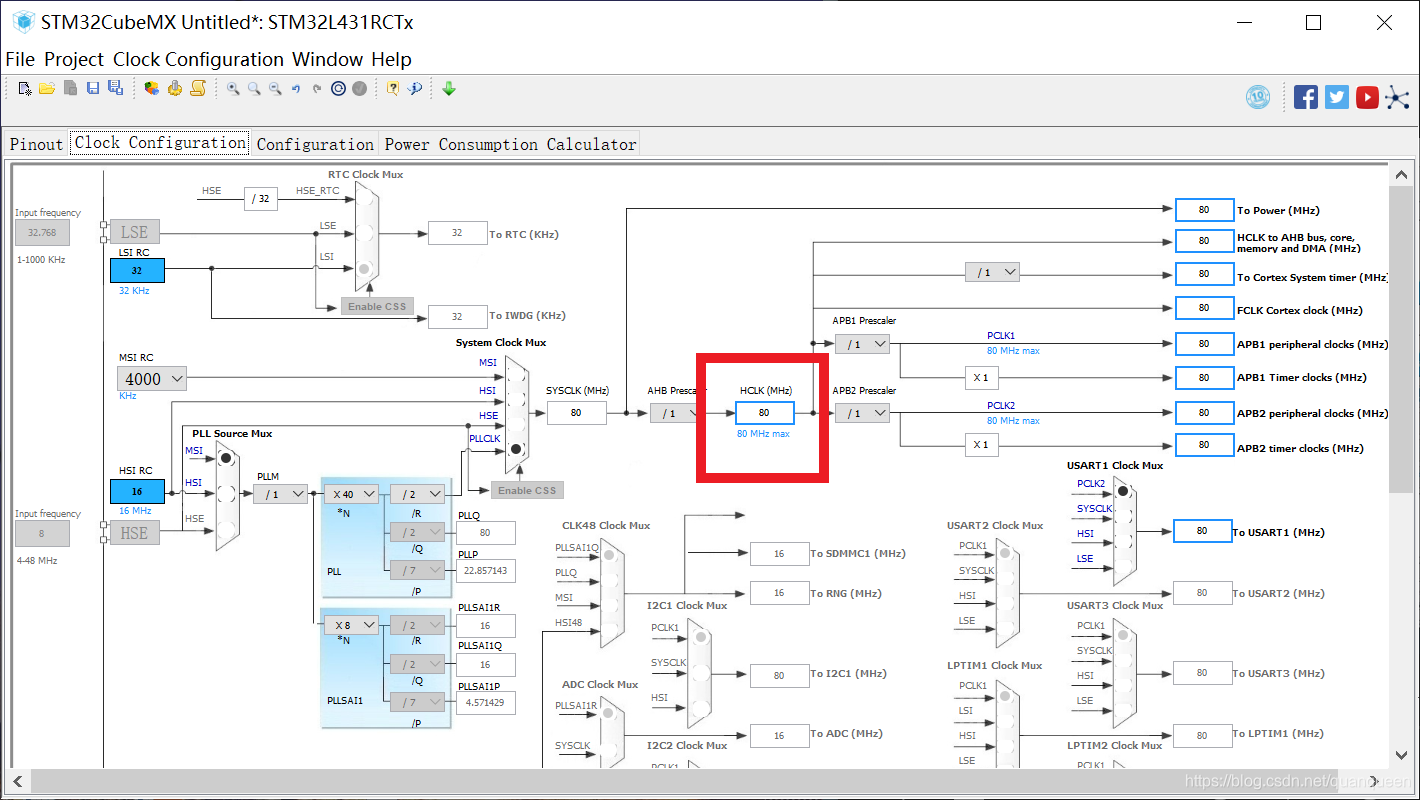Click the info bubble toolbar icon
The width and height of the screenshot is (1420, 800).
pyautogui.click(x=414, y=89)
